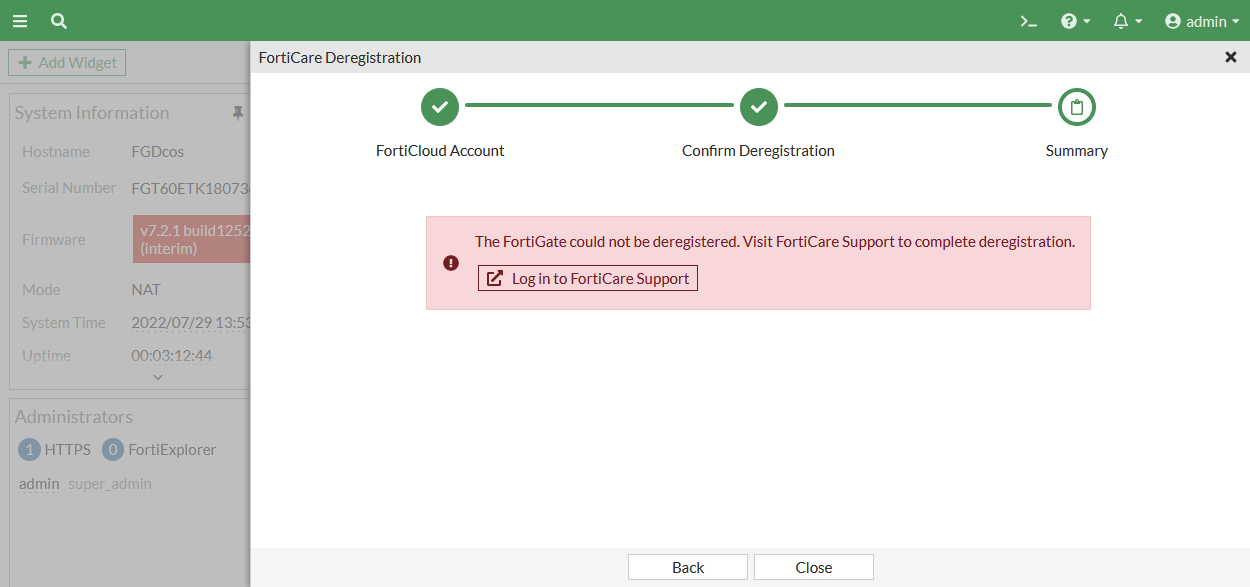Open the notifications bell dropdown
Image resolution: width=1250 pixels, height=587 pixels.
(1127, 21)
